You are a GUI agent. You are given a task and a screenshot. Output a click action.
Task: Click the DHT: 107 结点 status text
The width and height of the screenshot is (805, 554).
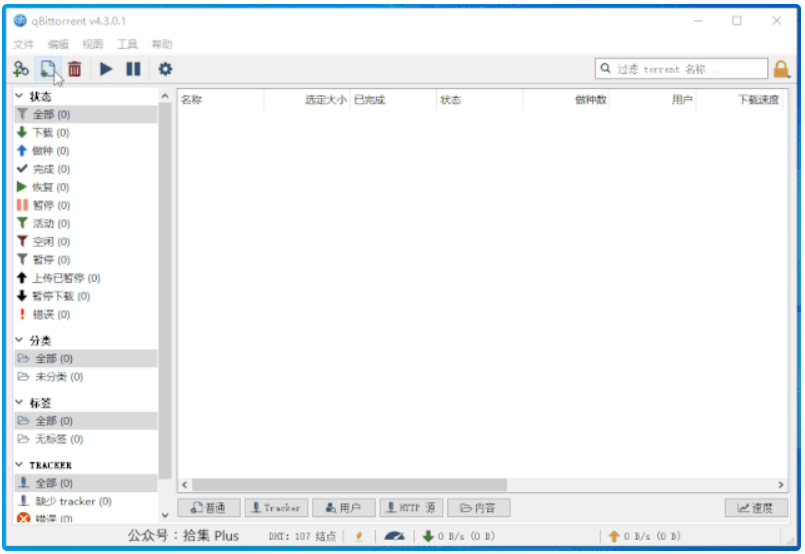coord(302,537)
